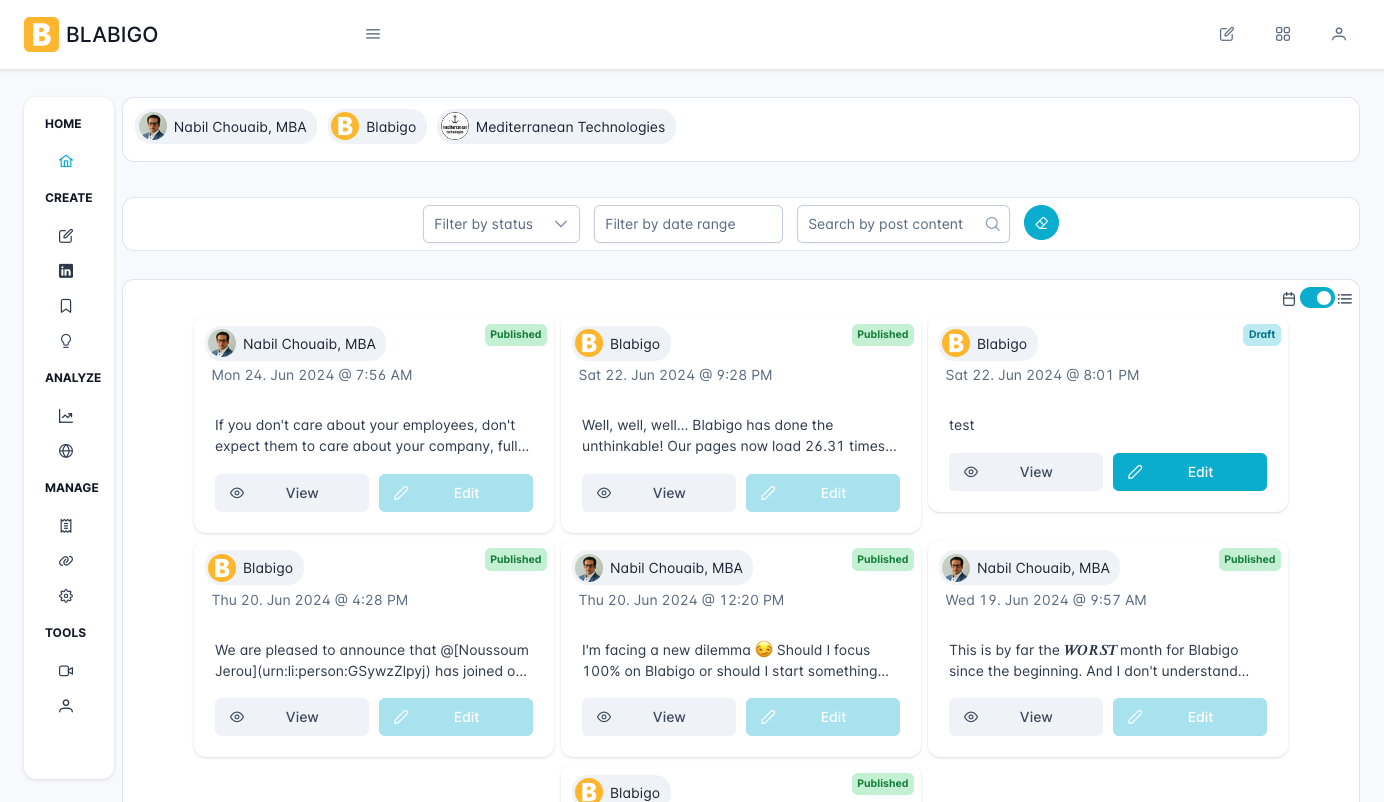The image size is (1384, 802).
Task: Click the Wed 19. Jun 2024 @ 9:57 AM date
Action: (1046, 600)
